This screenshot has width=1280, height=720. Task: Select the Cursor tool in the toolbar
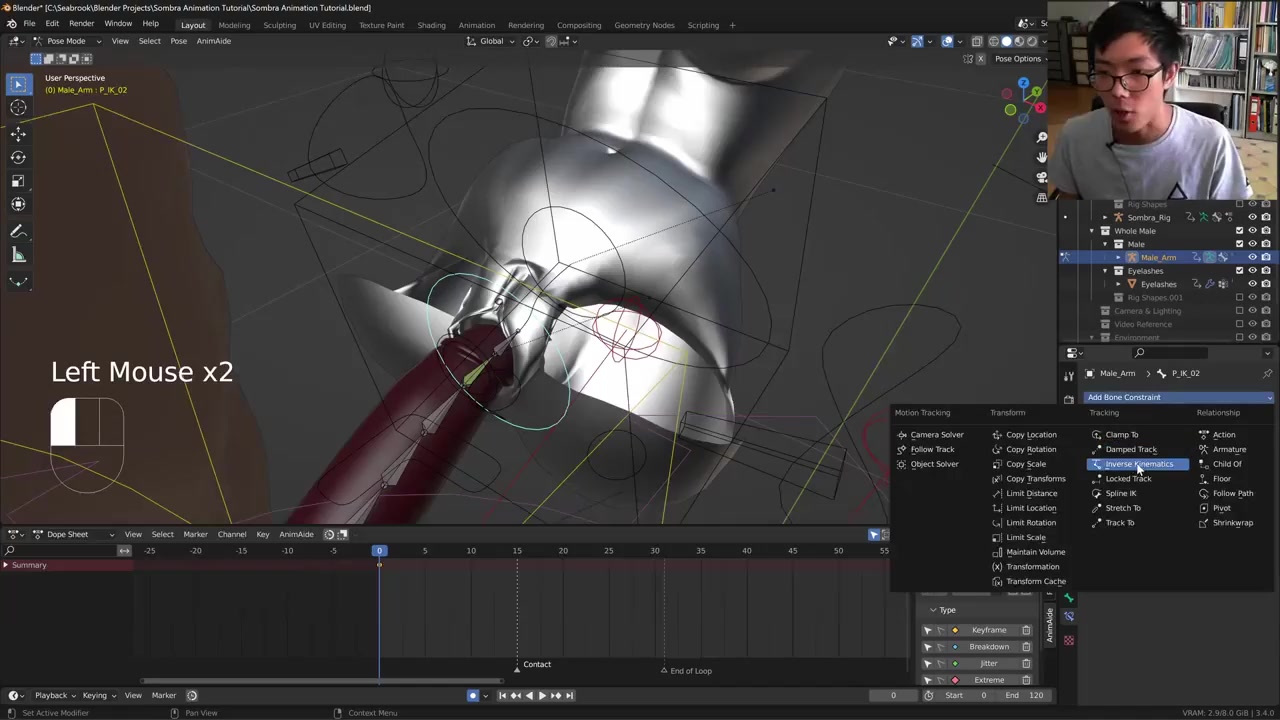(x=18, y=108)
